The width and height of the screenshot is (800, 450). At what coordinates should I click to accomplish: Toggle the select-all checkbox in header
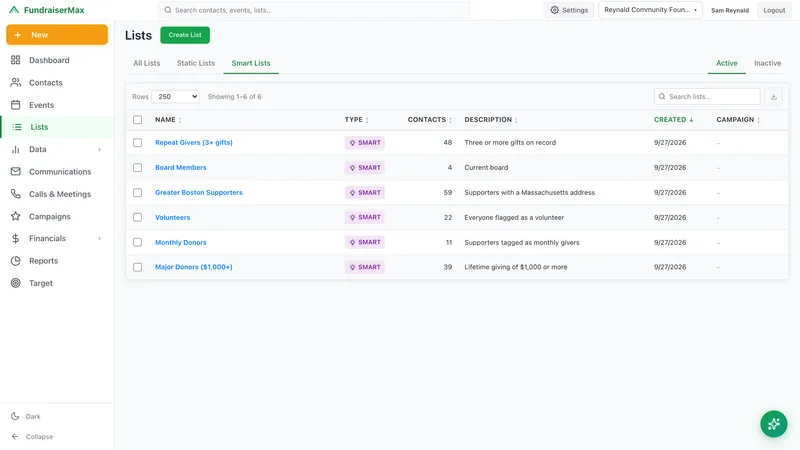pos(137,120)
